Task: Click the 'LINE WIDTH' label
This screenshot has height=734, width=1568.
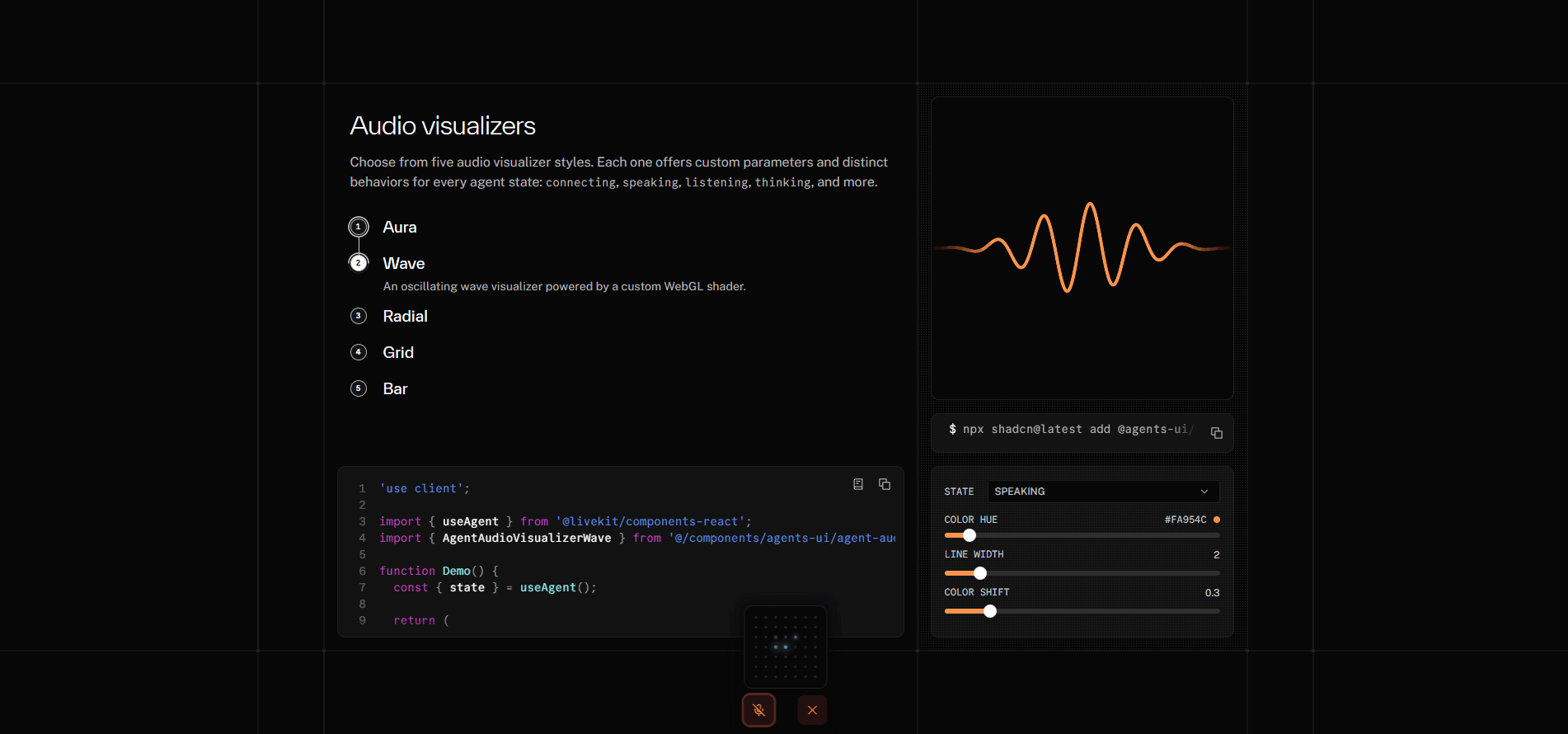Action: point(974,554)
